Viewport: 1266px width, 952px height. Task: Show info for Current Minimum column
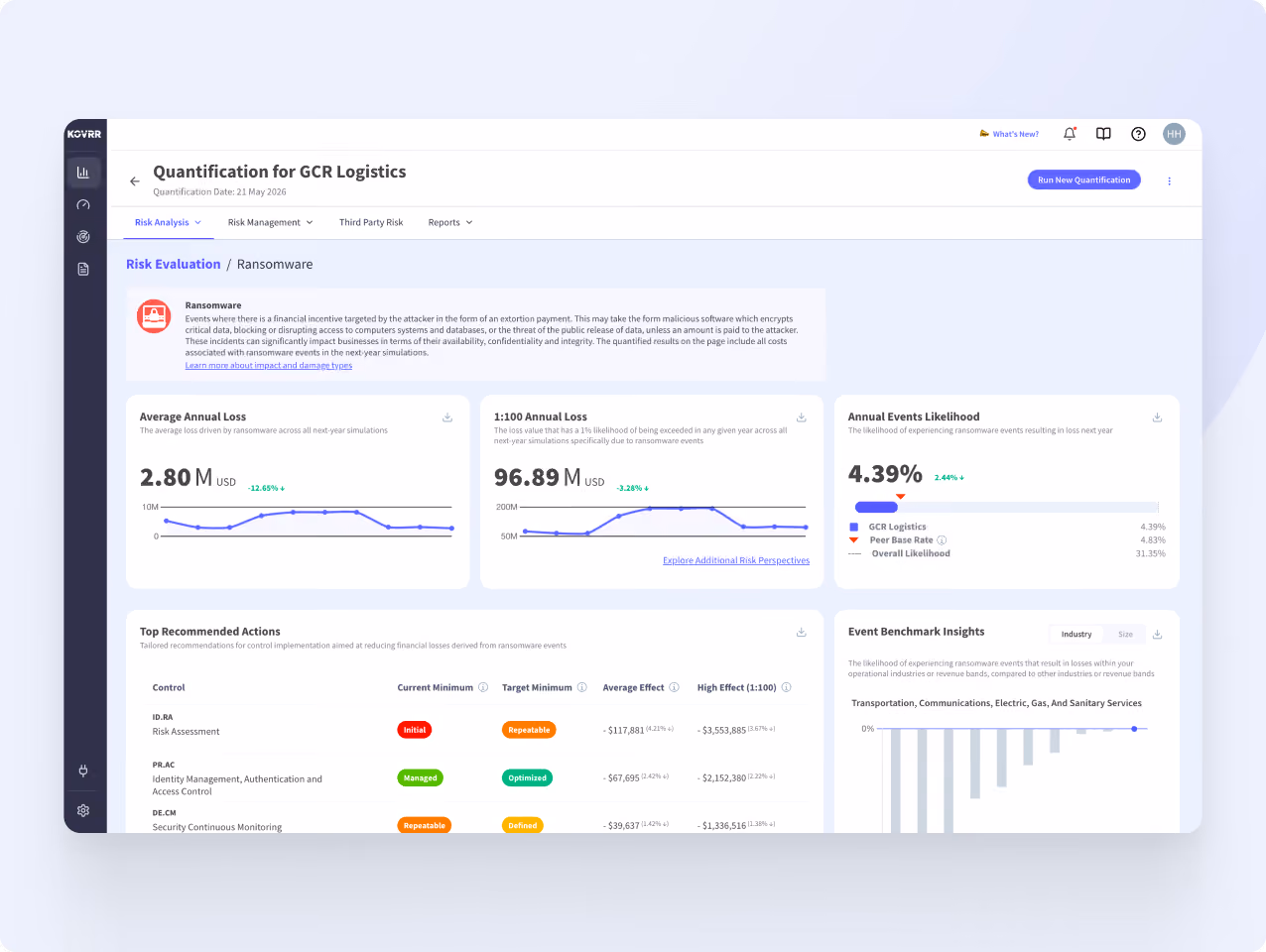[x=483, y=687]
